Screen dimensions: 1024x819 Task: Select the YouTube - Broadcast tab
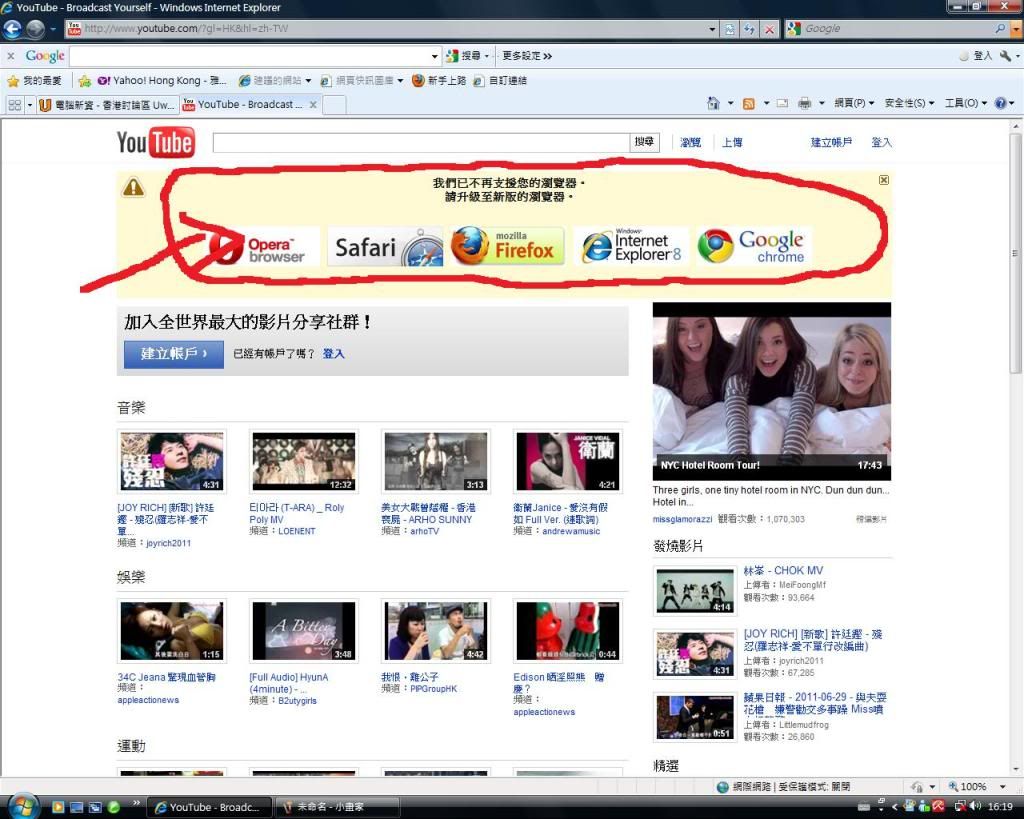click(250, 104)
